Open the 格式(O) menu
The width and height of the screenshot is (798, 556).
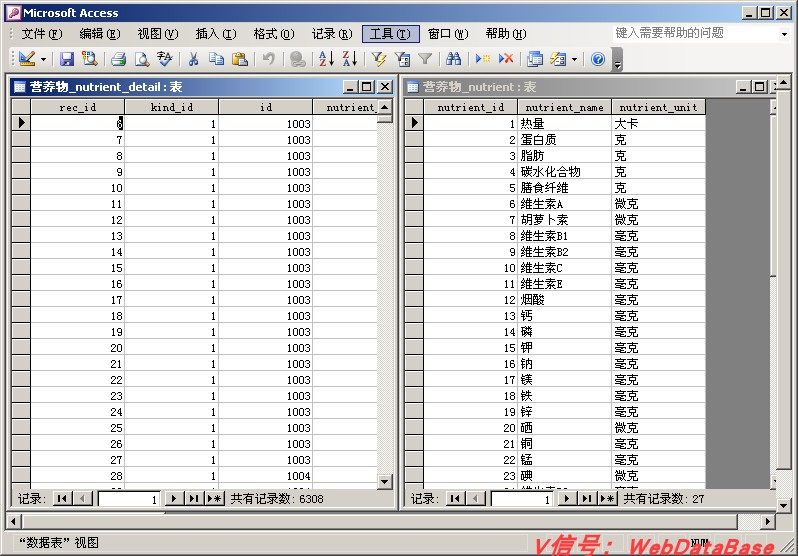[274, 34]
